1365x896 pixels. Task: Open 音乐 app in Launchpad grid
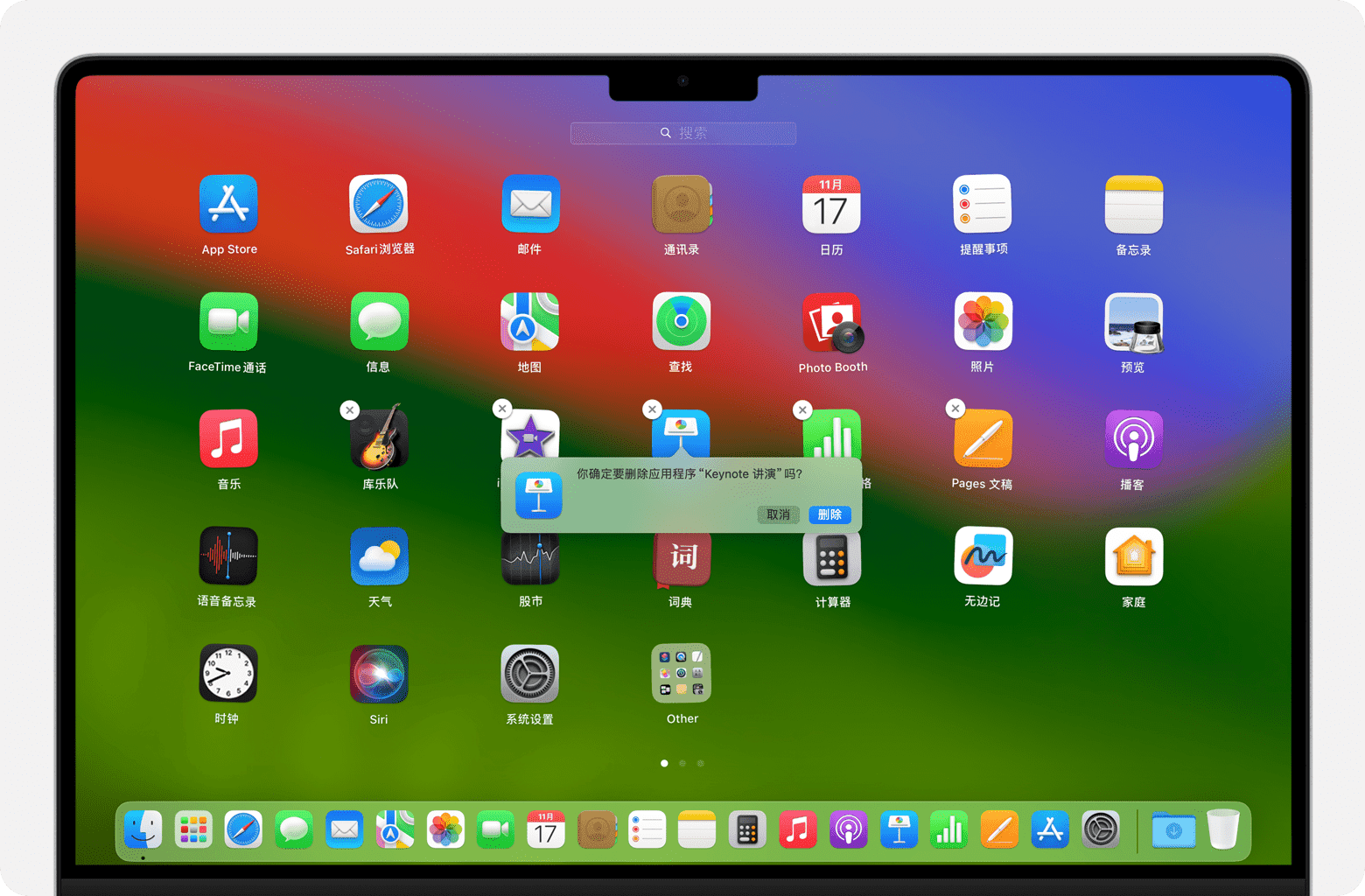(228, 438)
